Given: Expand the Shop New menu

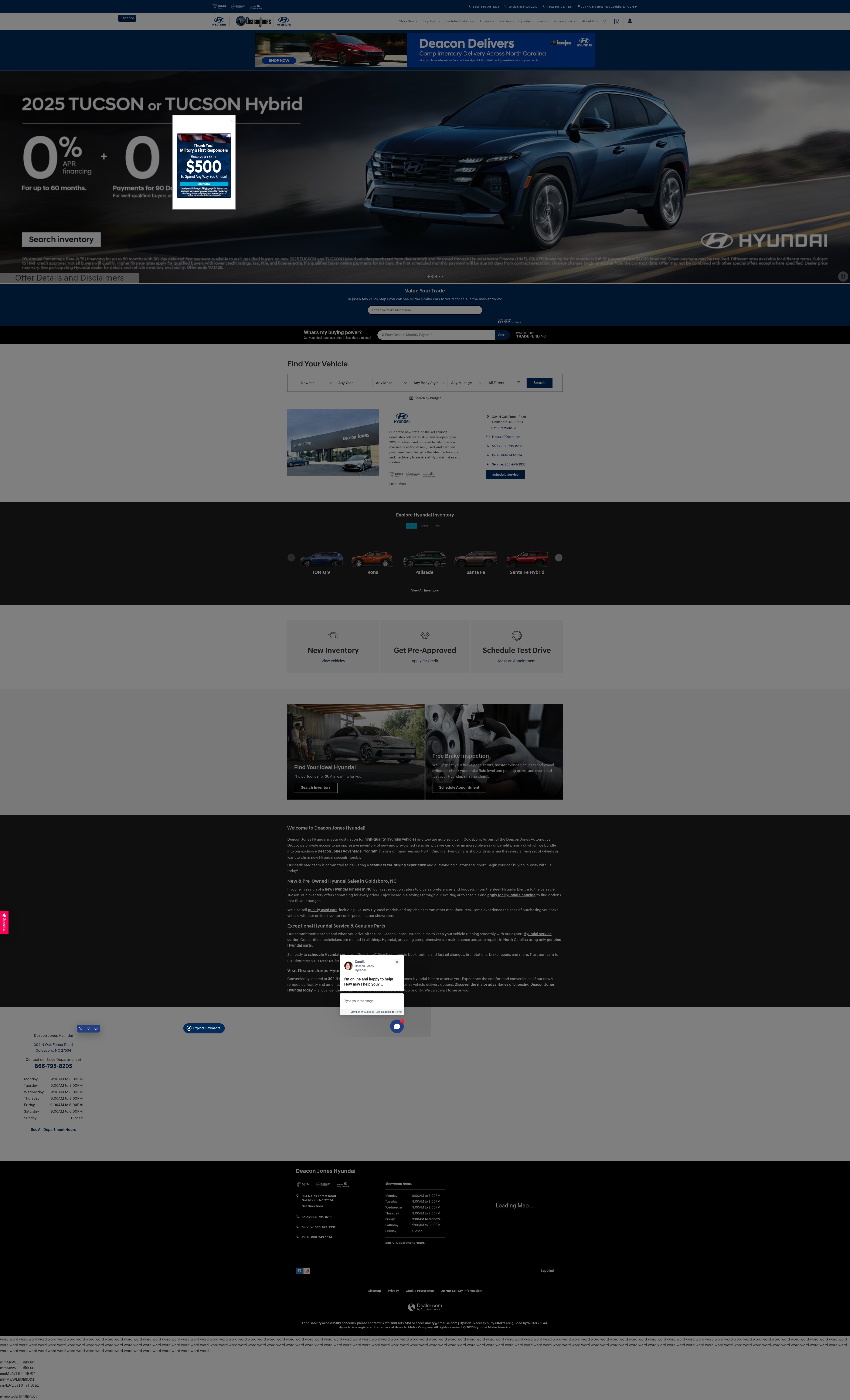Looking at the screenshot, I should click(408, 22).
